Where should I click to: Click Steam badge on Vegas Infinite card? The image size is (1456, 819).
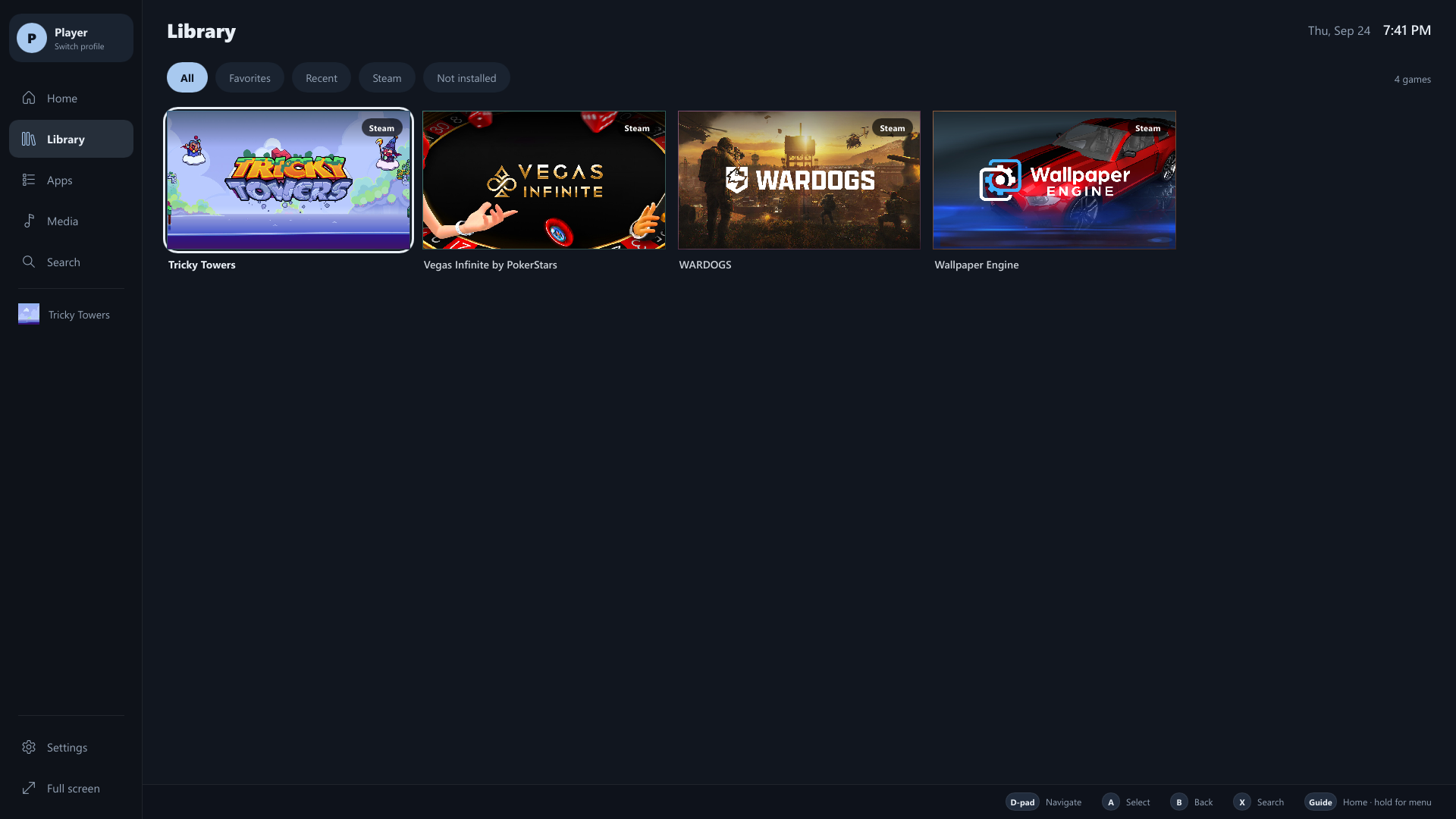pyautogui.click(x=637, y=128)
